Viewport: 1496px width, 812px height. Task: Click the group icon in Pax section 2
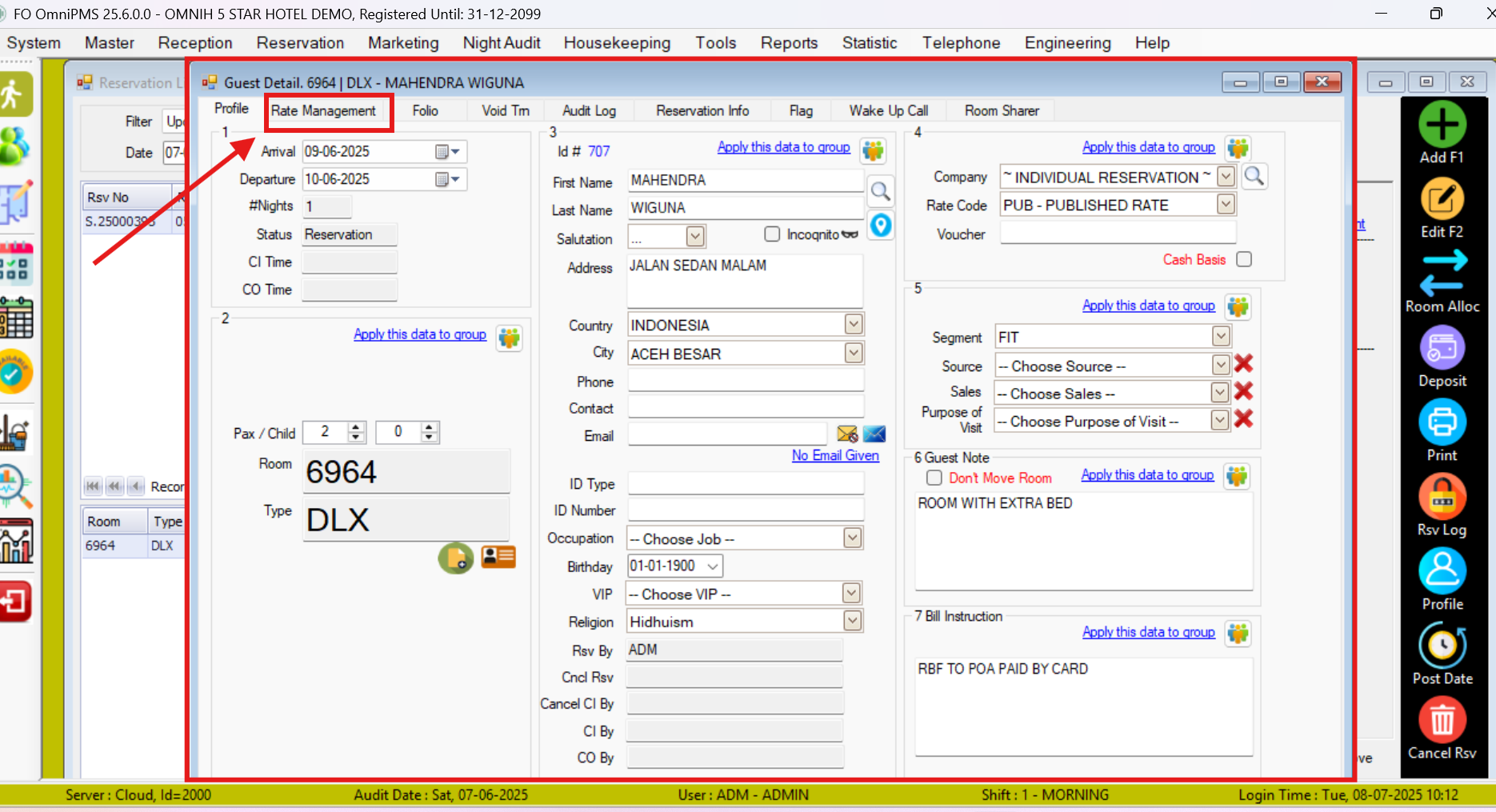(x=509, y=337)
